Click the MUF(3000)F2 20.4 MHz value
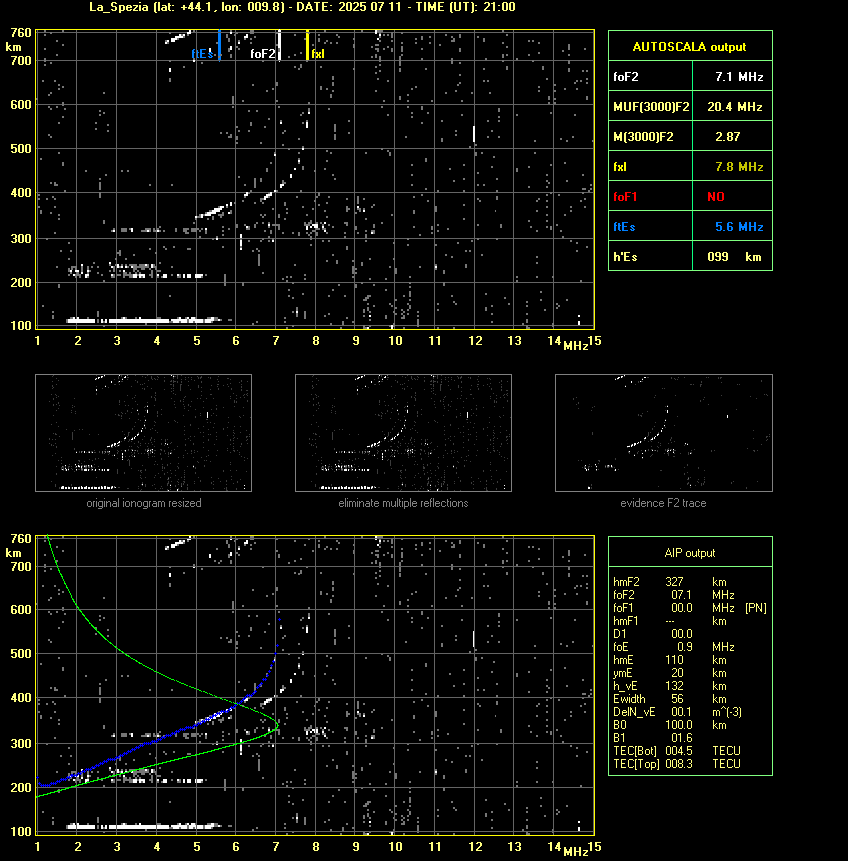Viewport: 848px width, 861px height. click(734, 107)
